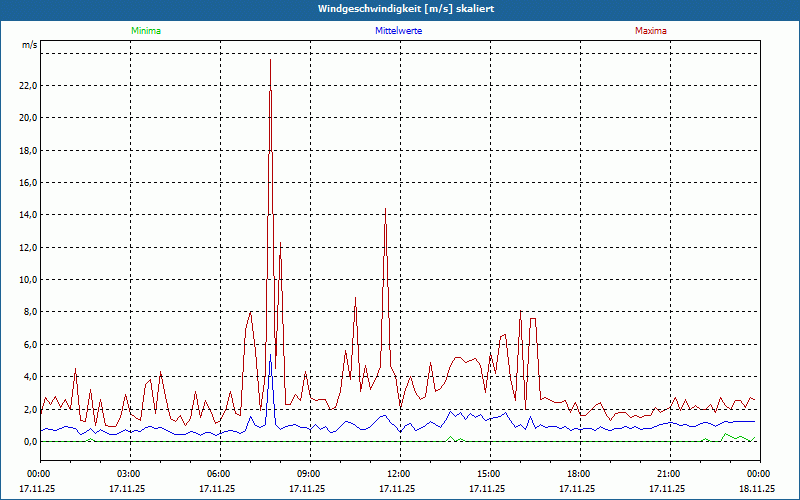Viewport: 800px width, 500px height.
Task: Select the 06:00 time axis label
Action: [218, 474]
